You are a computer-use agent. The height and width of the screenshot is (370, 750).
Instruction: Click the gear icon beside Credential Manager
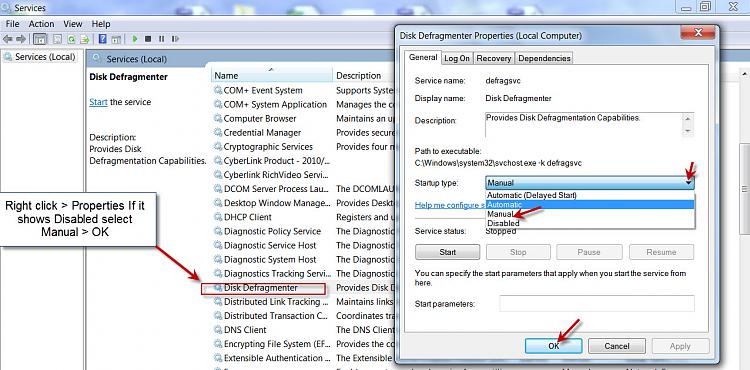(x=218, y=133)
